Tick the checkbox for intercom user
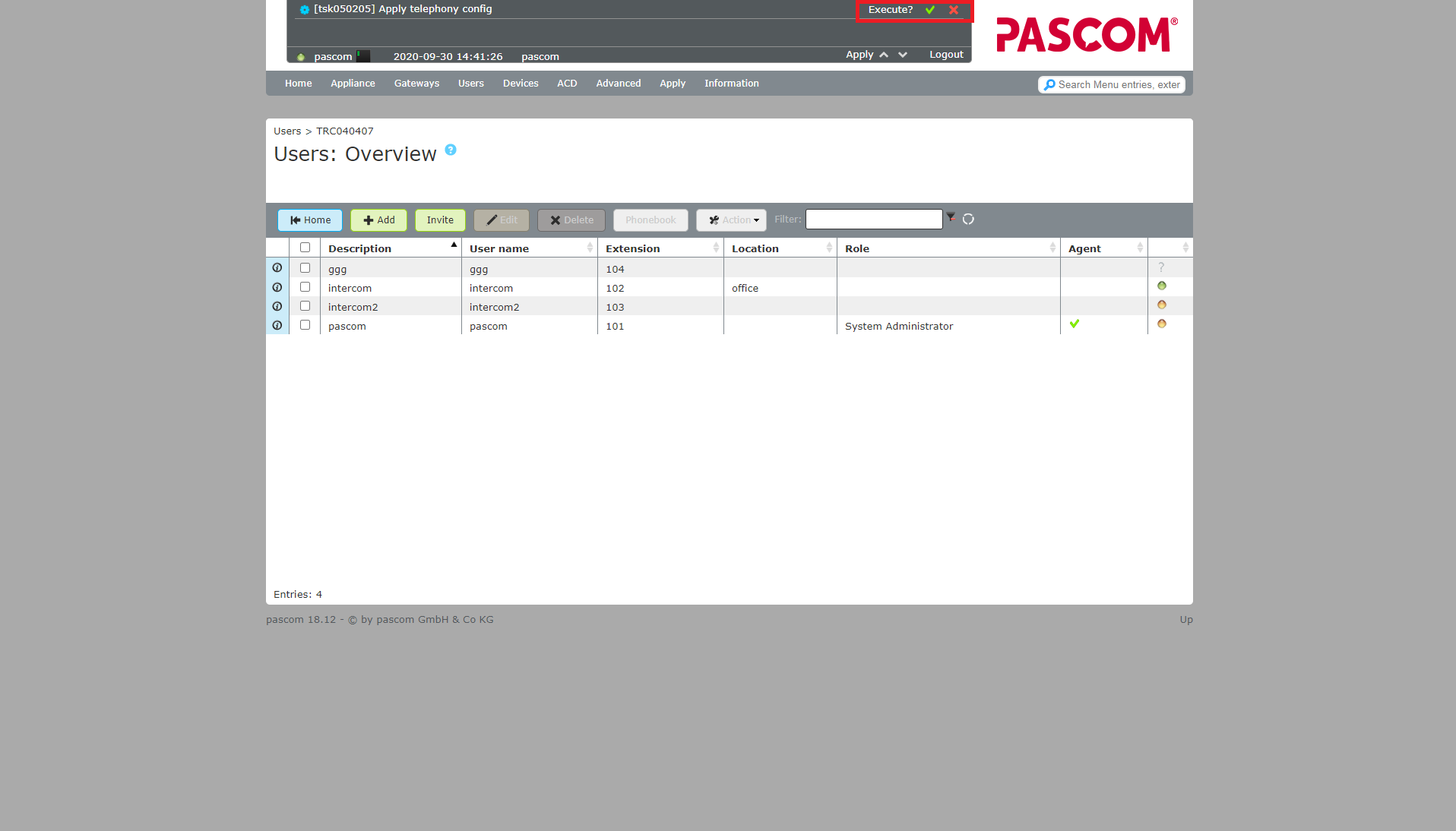Viewport: 1456px width, 831px height. coord(305,287)
